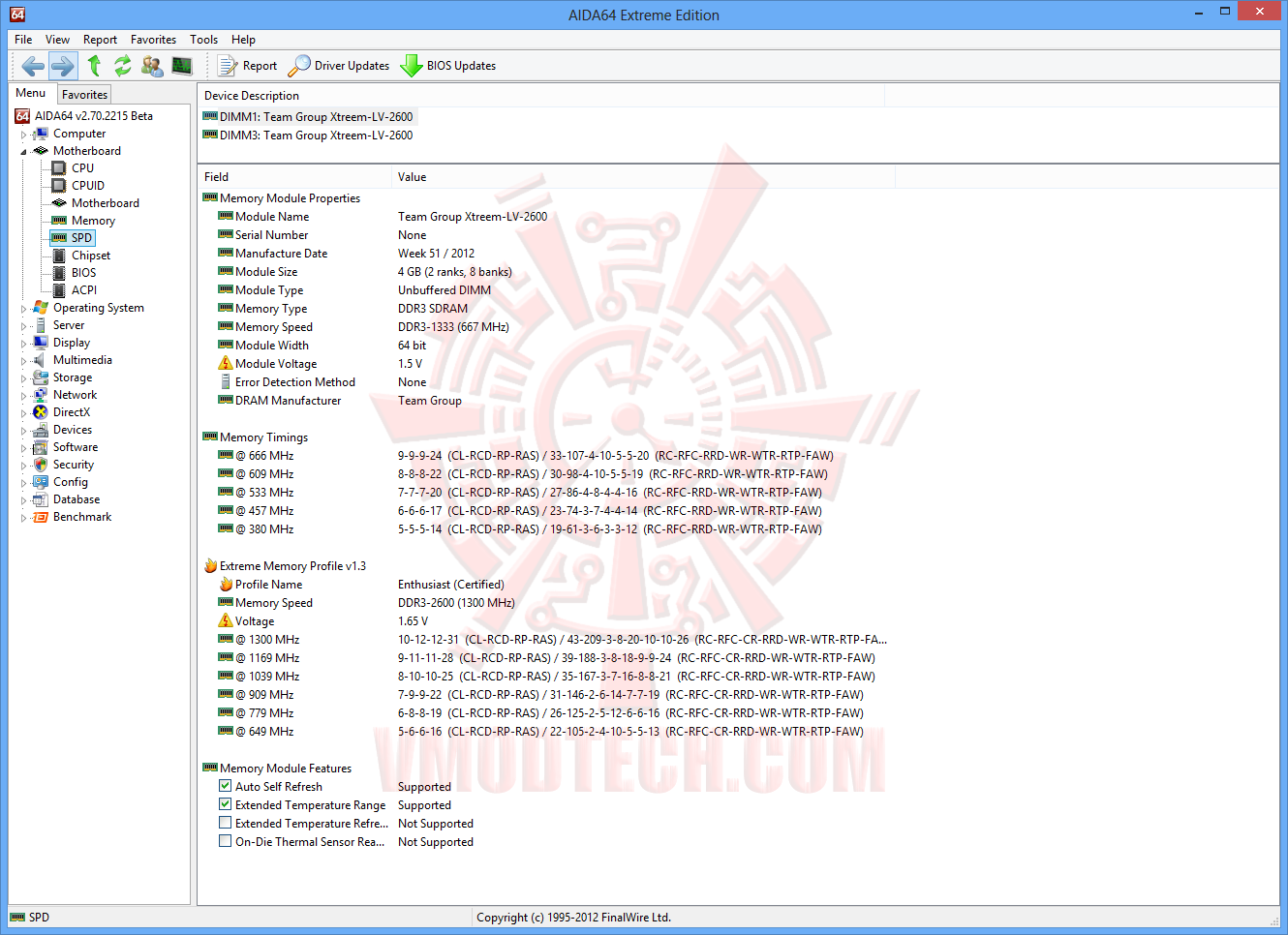Refresh the page with green arrows icon
This screenshot has height=935, width=1288.
tap(123, 66)
